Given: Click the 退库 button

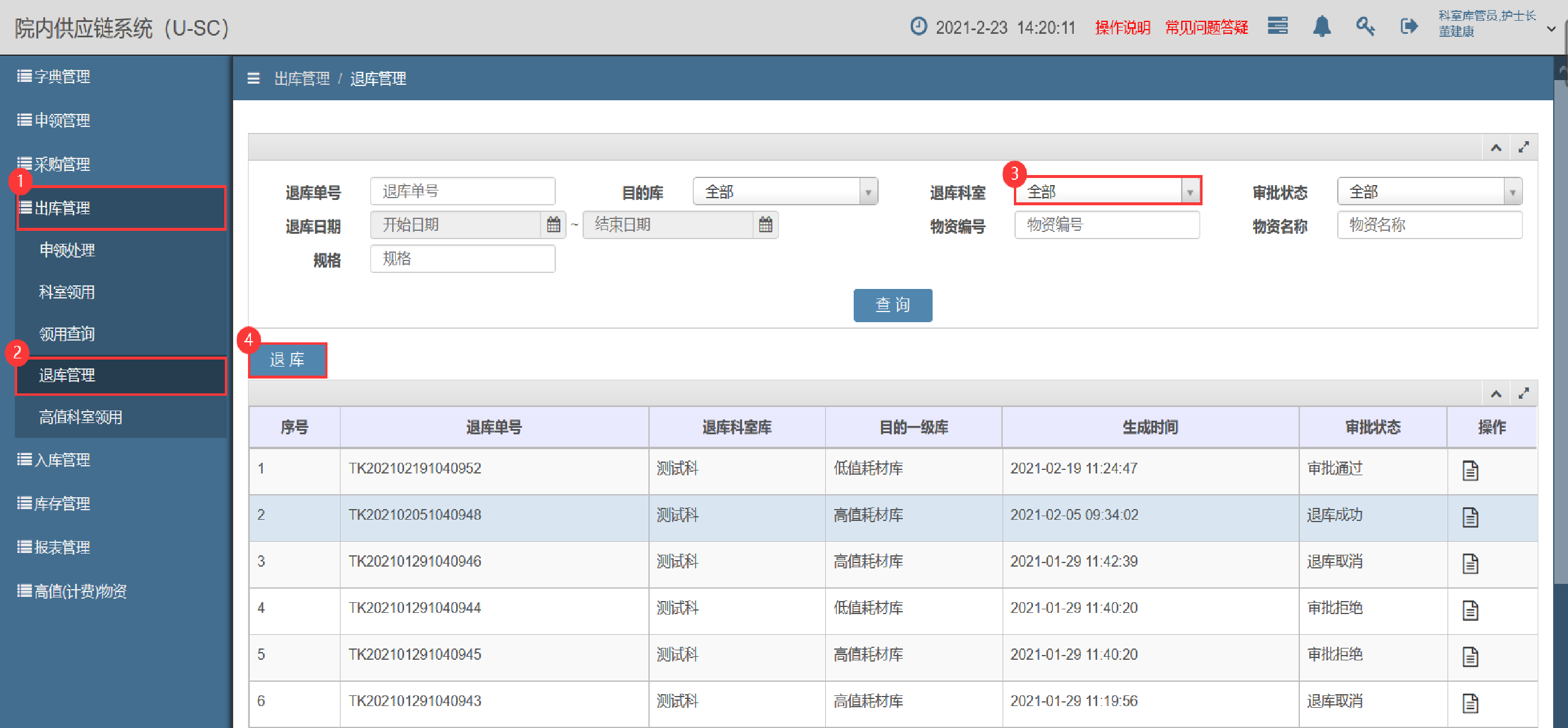Looking at the screenshot, I should [x=287, y=360].
